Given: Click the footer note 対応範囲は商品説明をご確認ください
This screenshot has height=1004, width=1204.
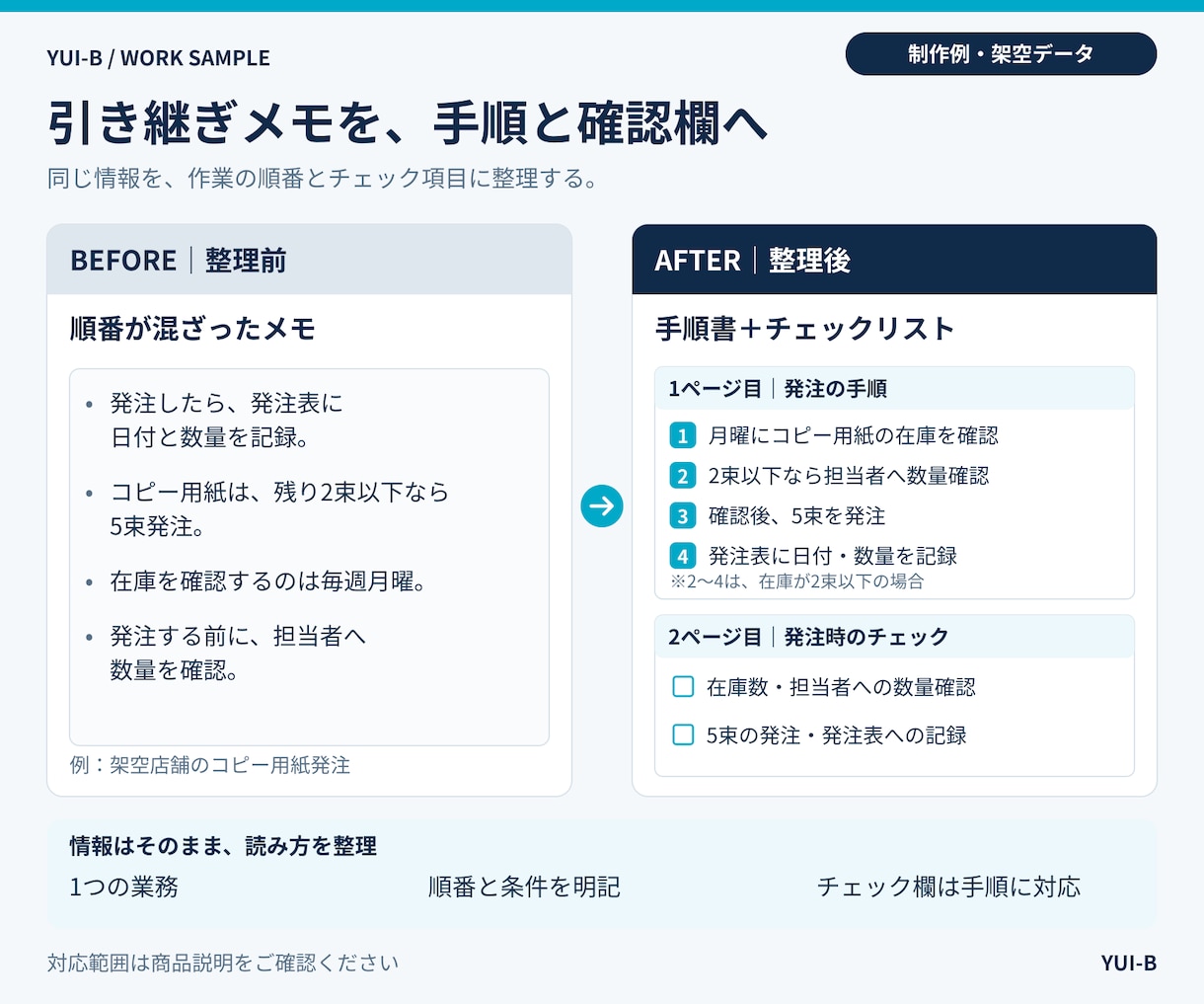Looking at the screenshot, I should (223, 963).
